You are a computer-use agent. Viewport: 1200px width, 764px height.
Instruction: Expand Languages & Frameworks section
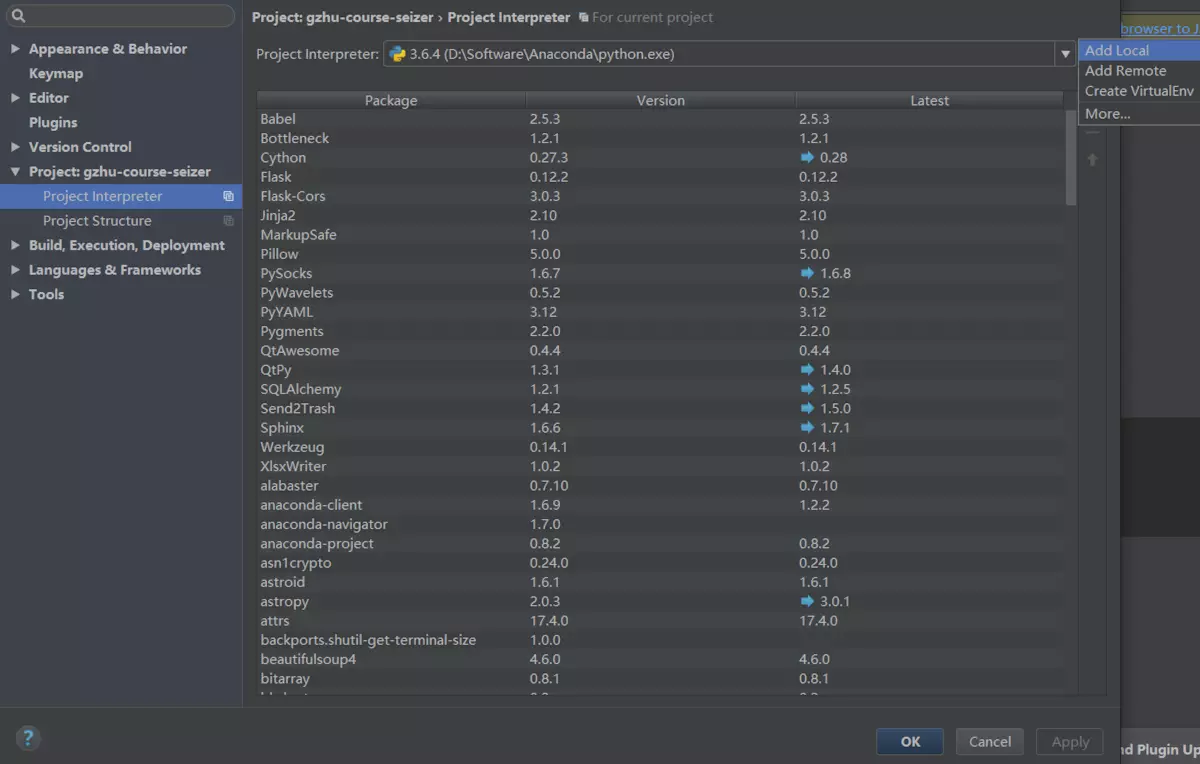[15, 270]
